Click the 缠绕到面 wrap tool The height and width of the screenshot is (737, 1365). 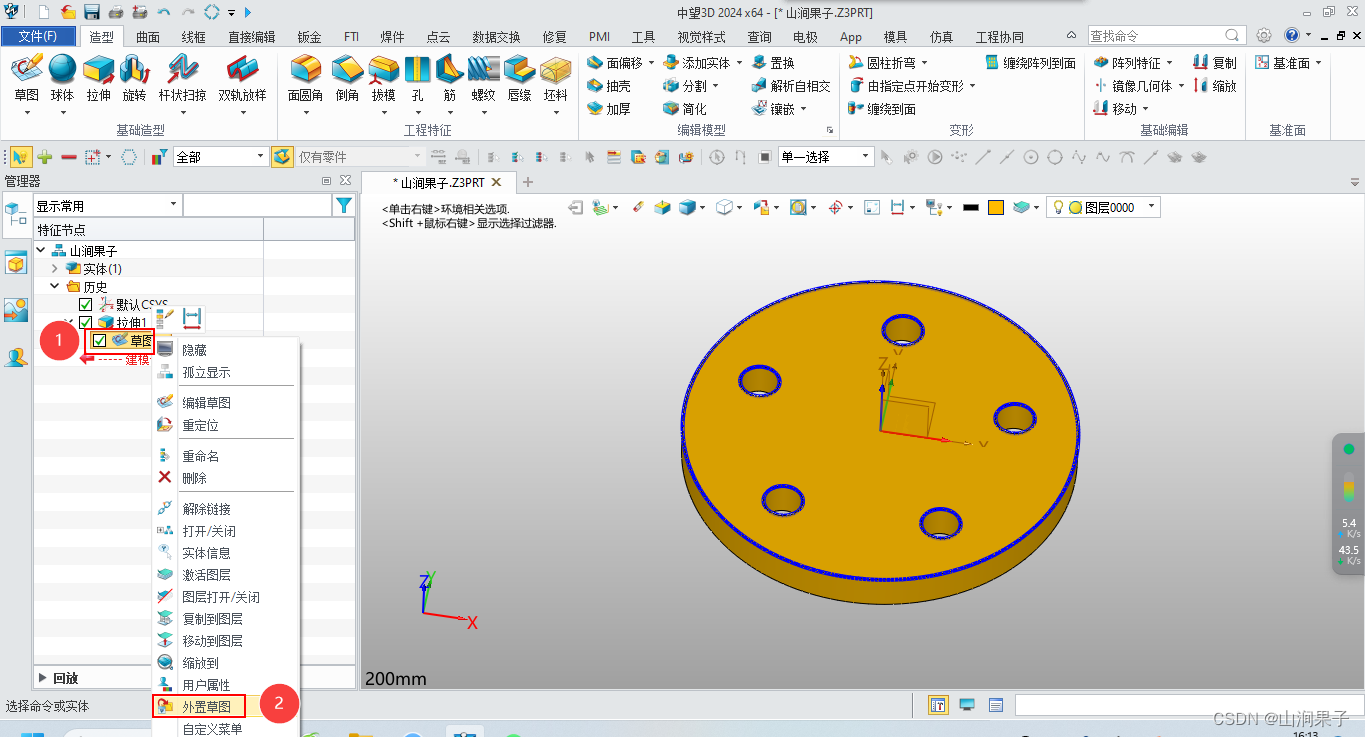tap(882, 109)
